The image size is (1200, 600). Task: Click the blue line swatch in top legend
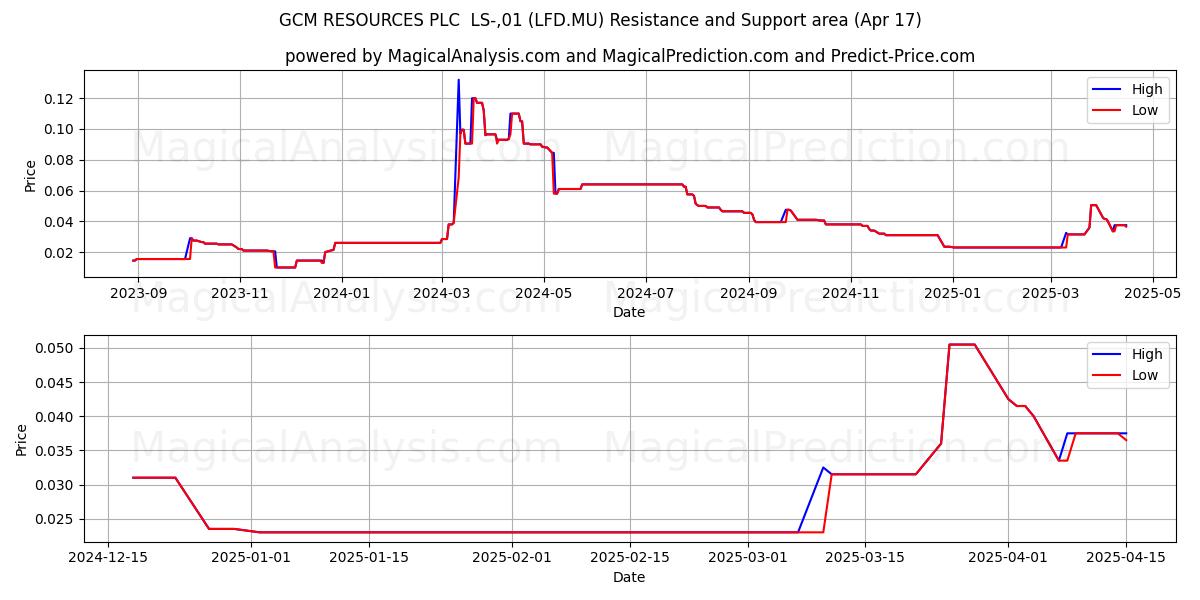tap(1108, 90)
